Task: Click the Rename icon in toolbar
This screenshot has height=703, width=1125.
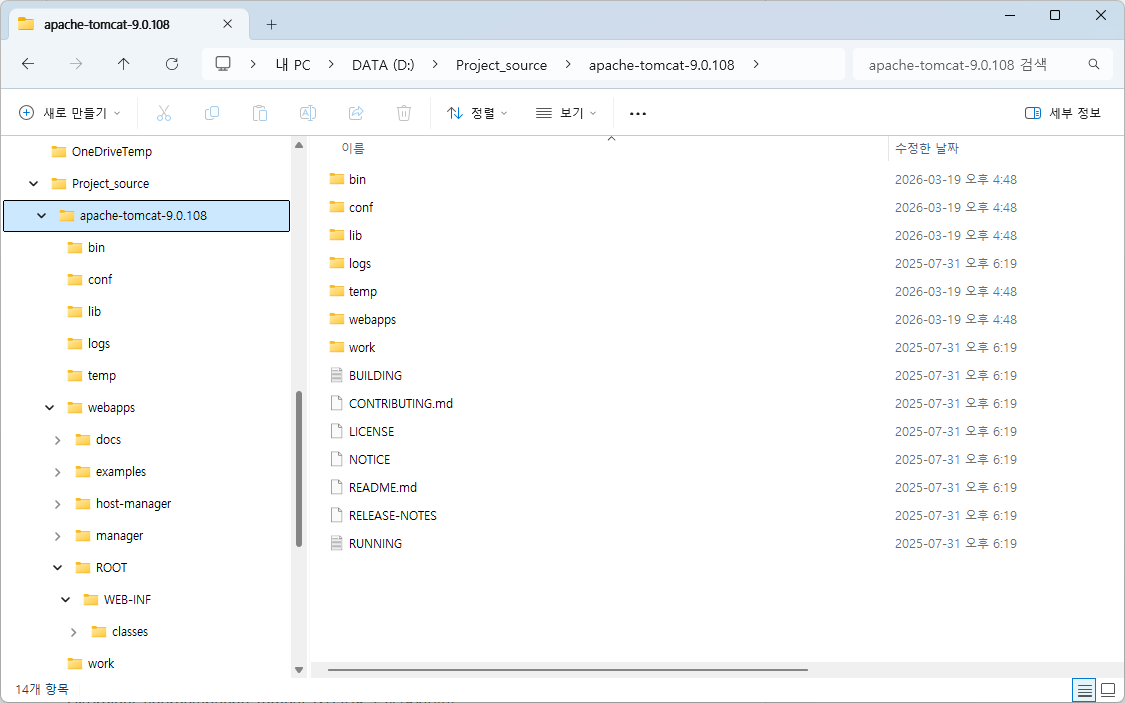Action: click(308, 113)
